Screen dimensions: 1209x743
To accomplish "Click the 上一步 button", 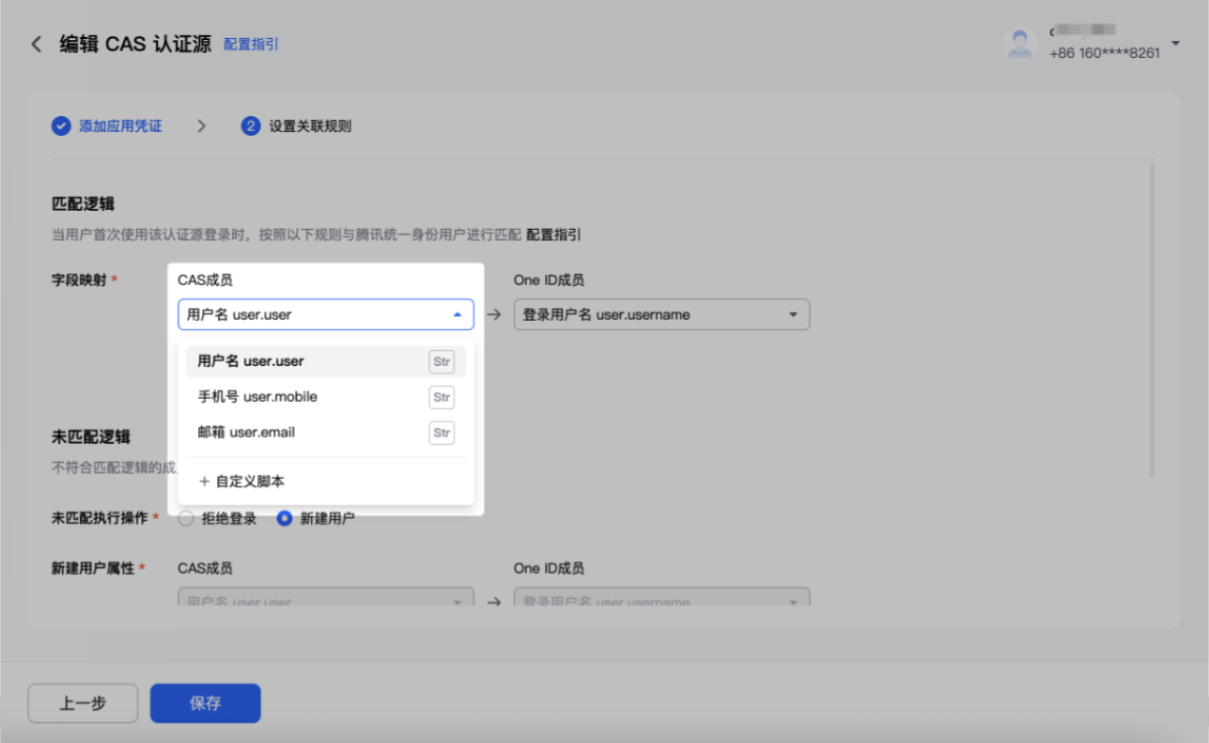I will tap(83, 703).
